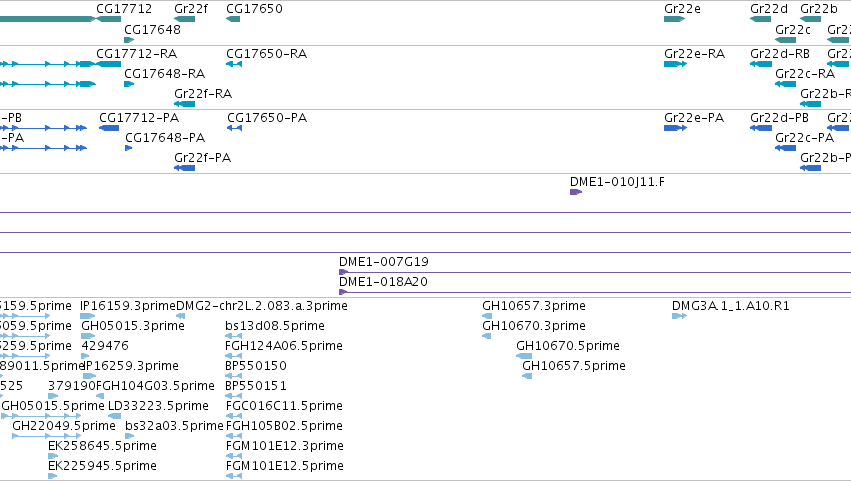Select the 379190 feature label
Image resolution: width=851 pixels, height=481 pixels.
[x=72, y=386]
